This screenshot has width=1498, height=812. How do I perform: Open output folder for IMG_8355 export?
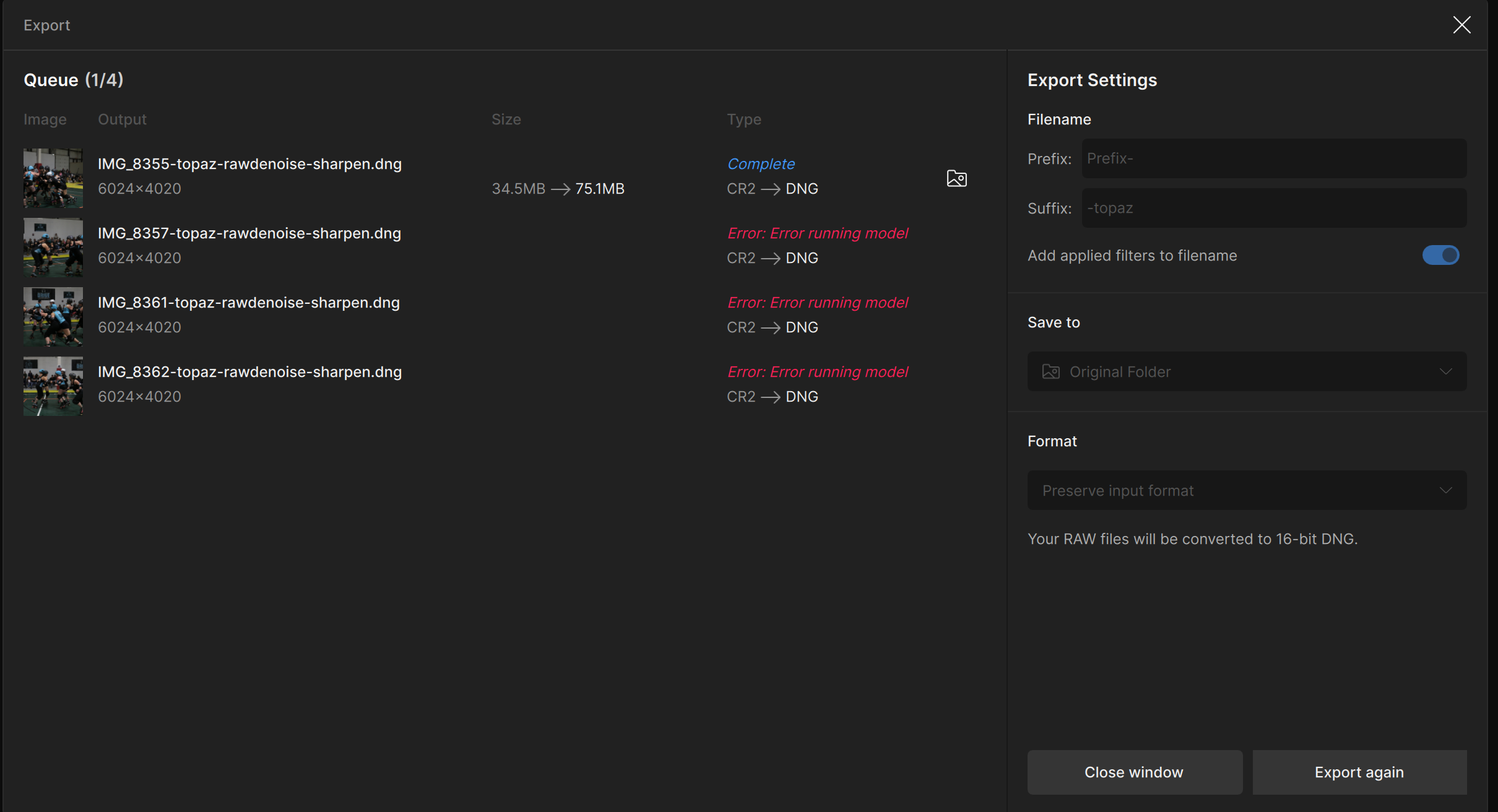pyautogui.click(x=956, y=178)
